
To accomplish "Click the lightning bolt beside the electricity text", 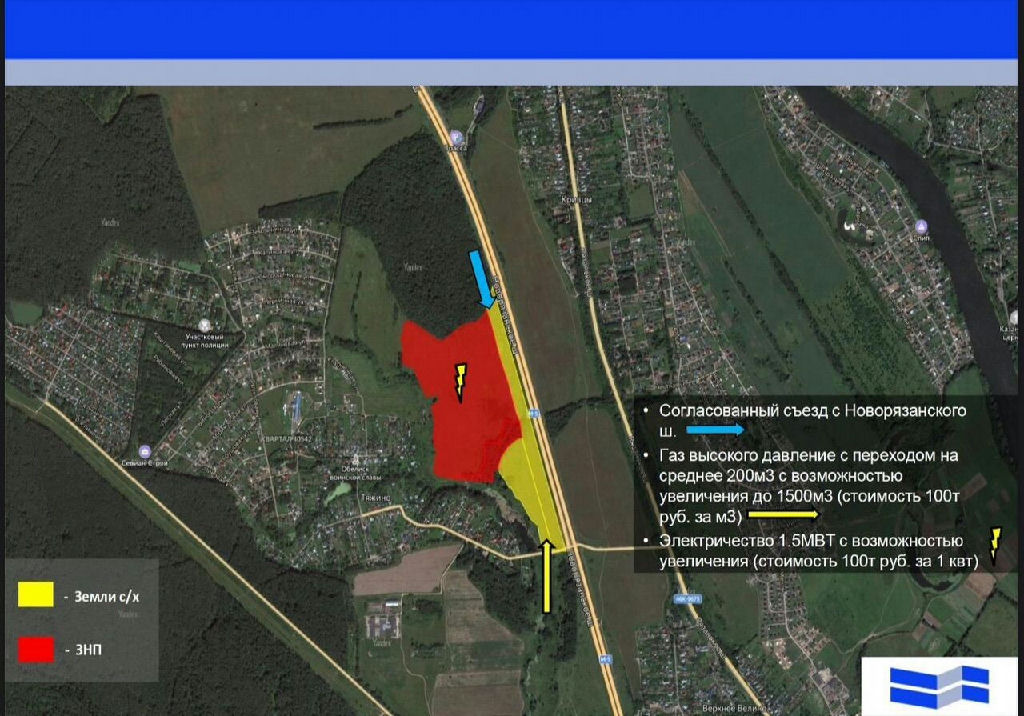I will pos(995,543).
